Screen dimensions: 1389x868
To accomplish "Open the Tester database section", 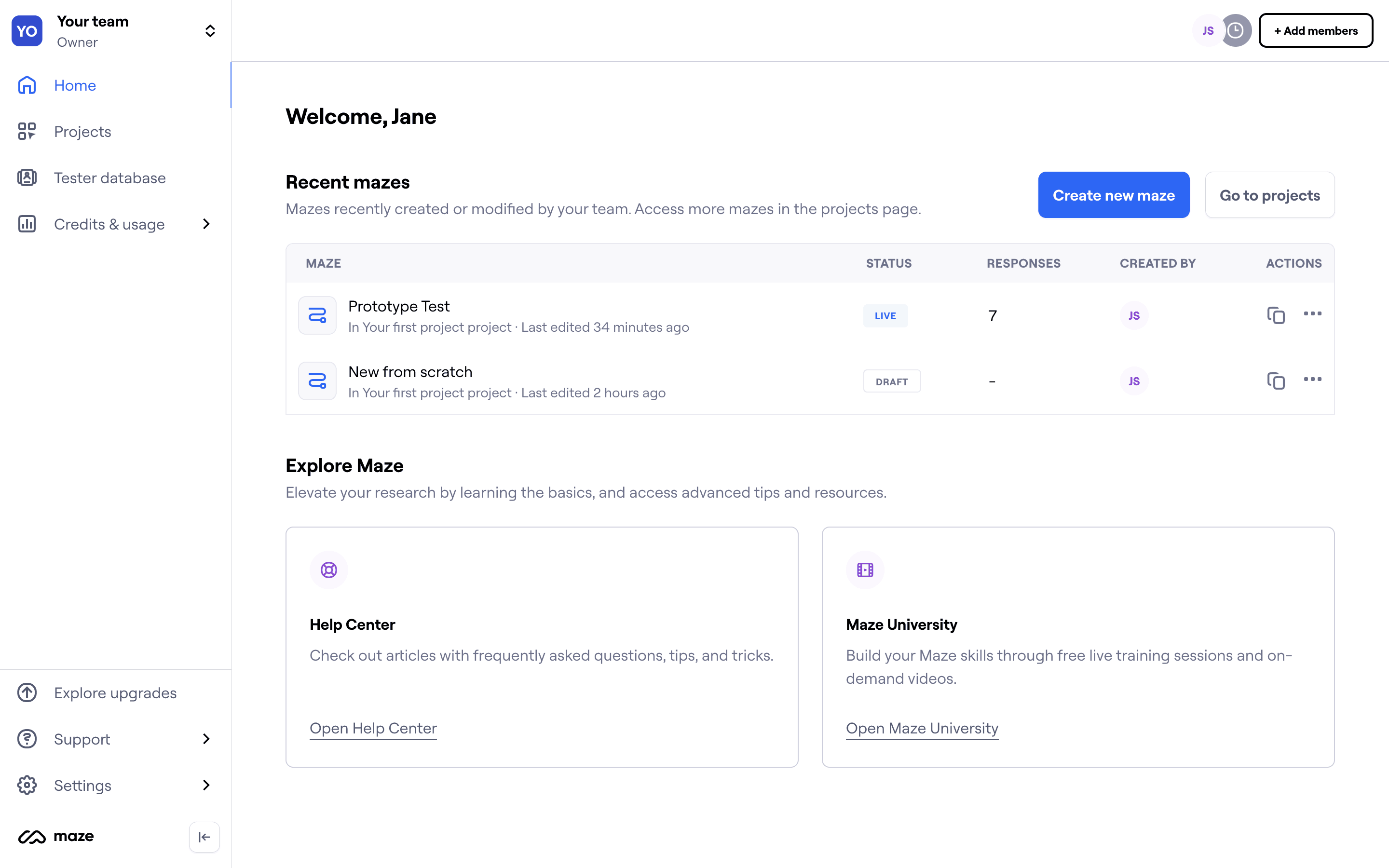I will coord(109,178).
